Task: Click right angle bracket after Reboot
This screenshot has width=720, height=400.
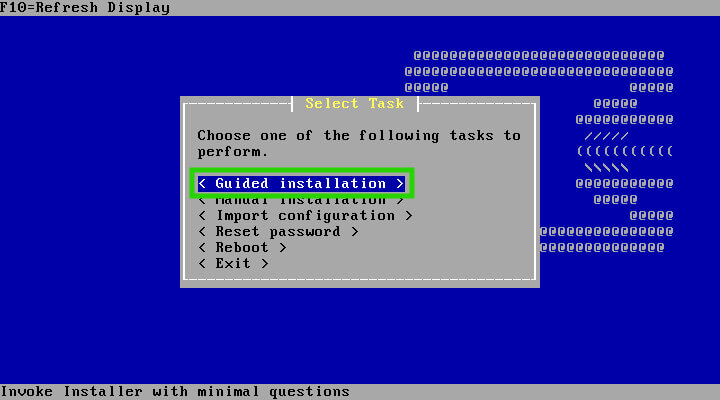Action: [x=283, y=248]
